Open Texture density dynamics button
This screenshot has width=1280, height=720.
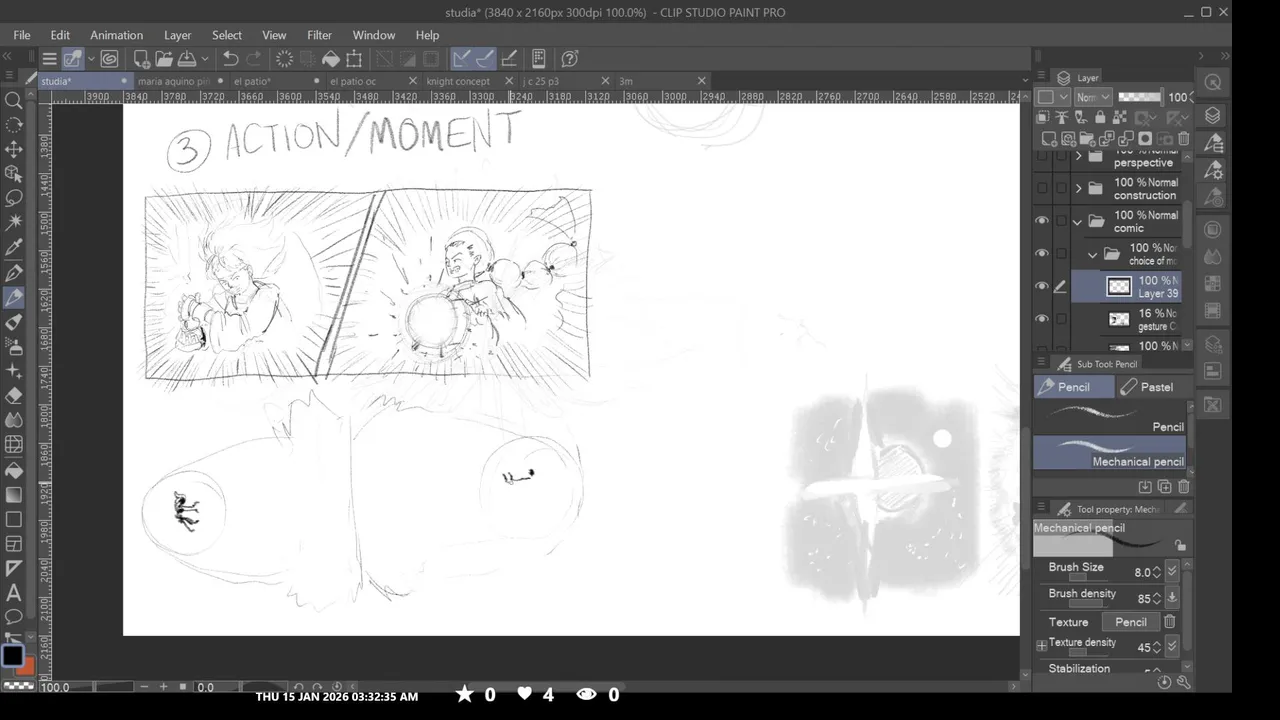(x=1172, y=647)
